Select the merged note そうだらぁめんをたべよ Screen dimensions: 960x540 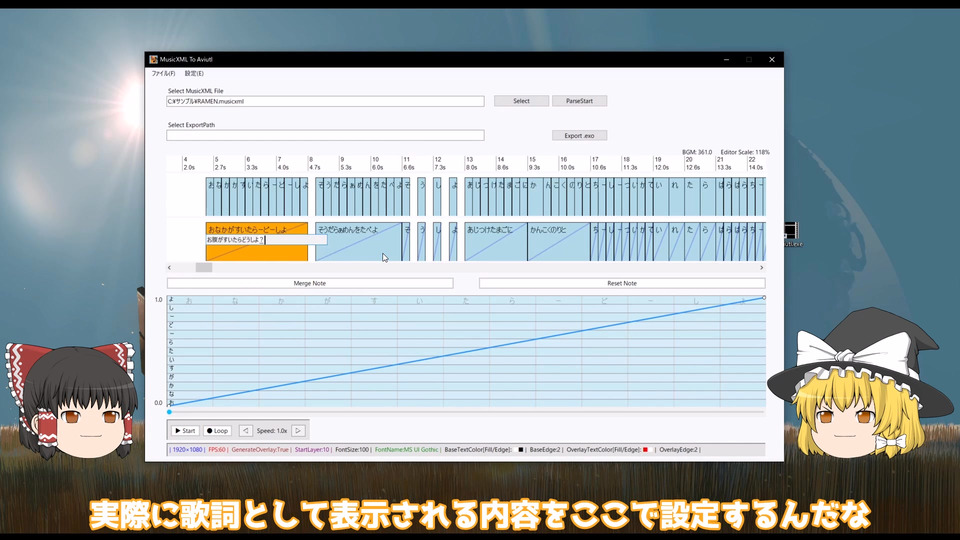[x=358, y=242]
